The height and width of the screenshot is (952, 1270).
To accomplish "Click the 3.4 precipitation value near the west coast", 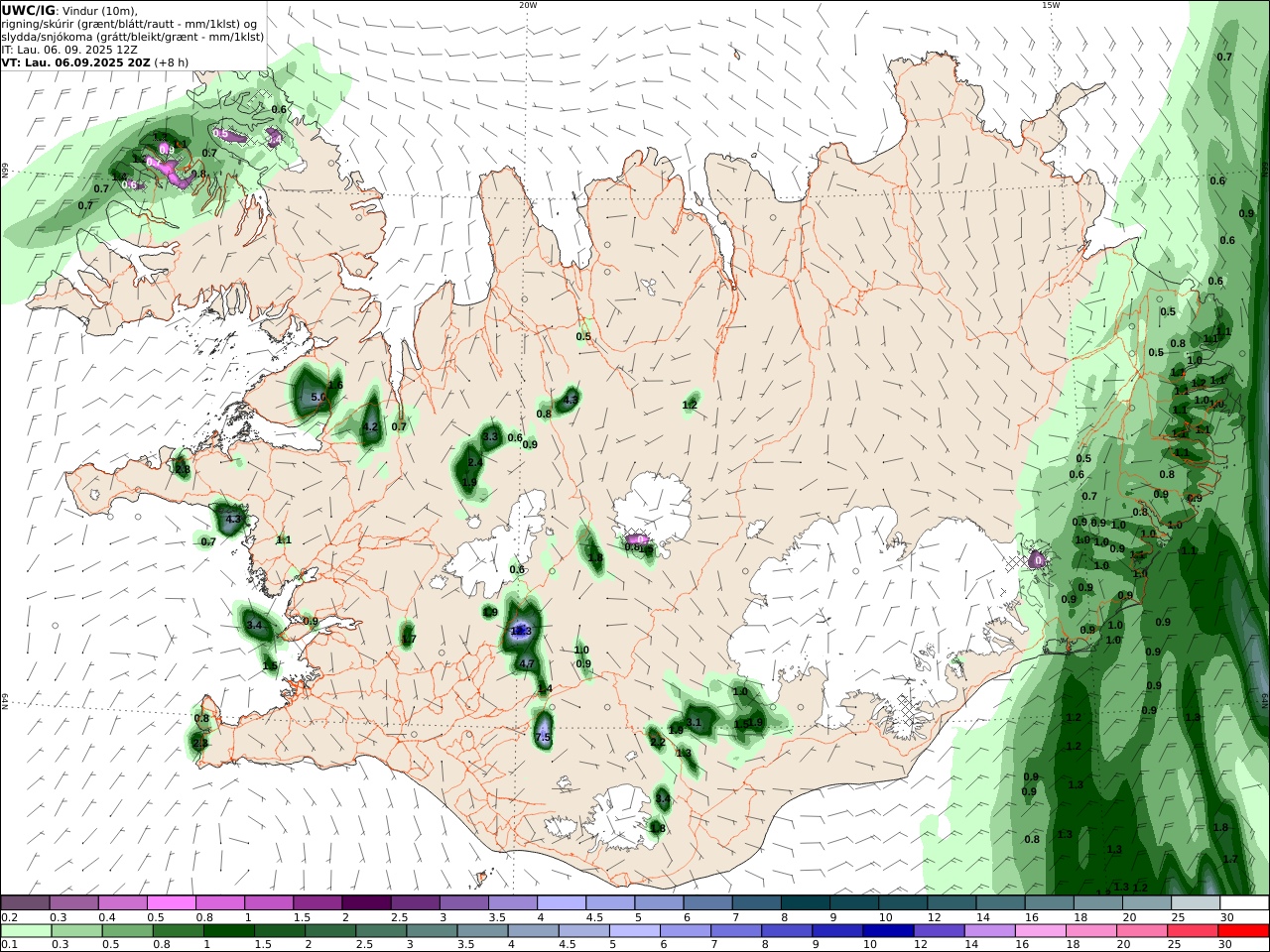I will coord(255,626).
